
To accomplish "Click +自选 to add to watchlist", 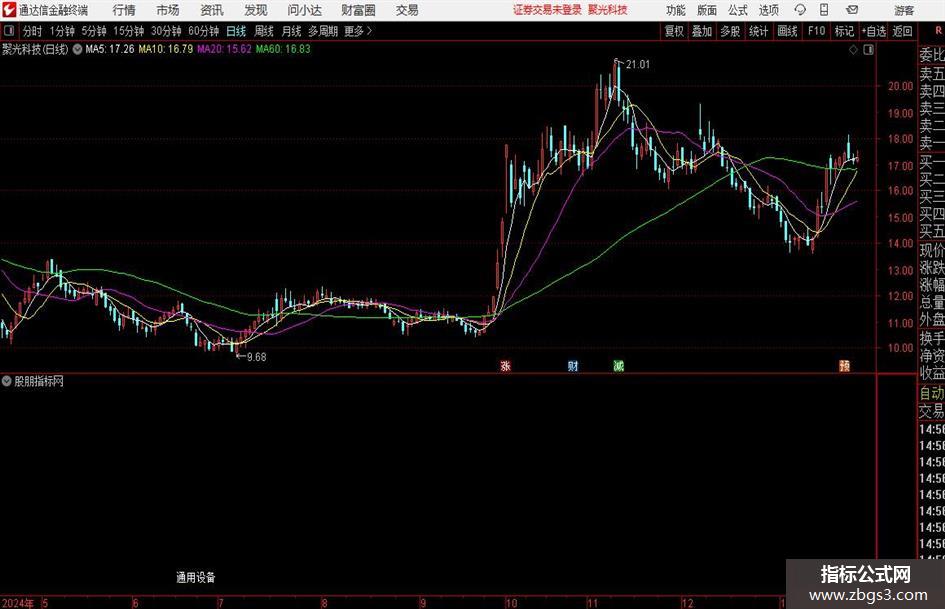I will coord(874,31).
